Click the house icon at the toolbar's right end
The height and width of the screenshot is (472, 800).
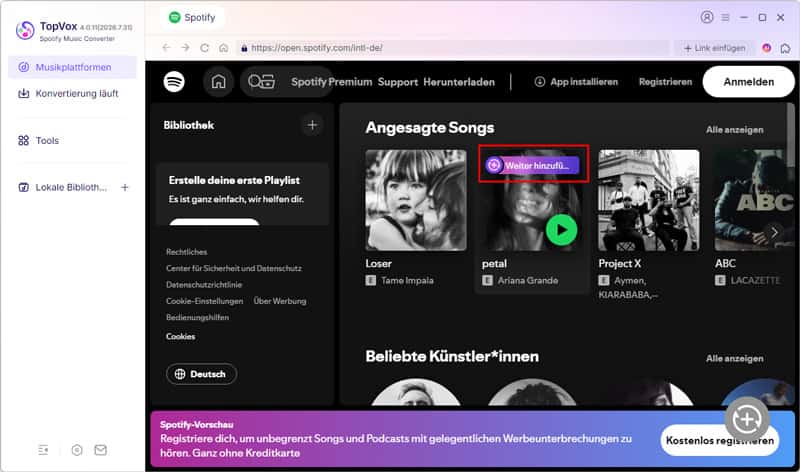click(785, 48)
